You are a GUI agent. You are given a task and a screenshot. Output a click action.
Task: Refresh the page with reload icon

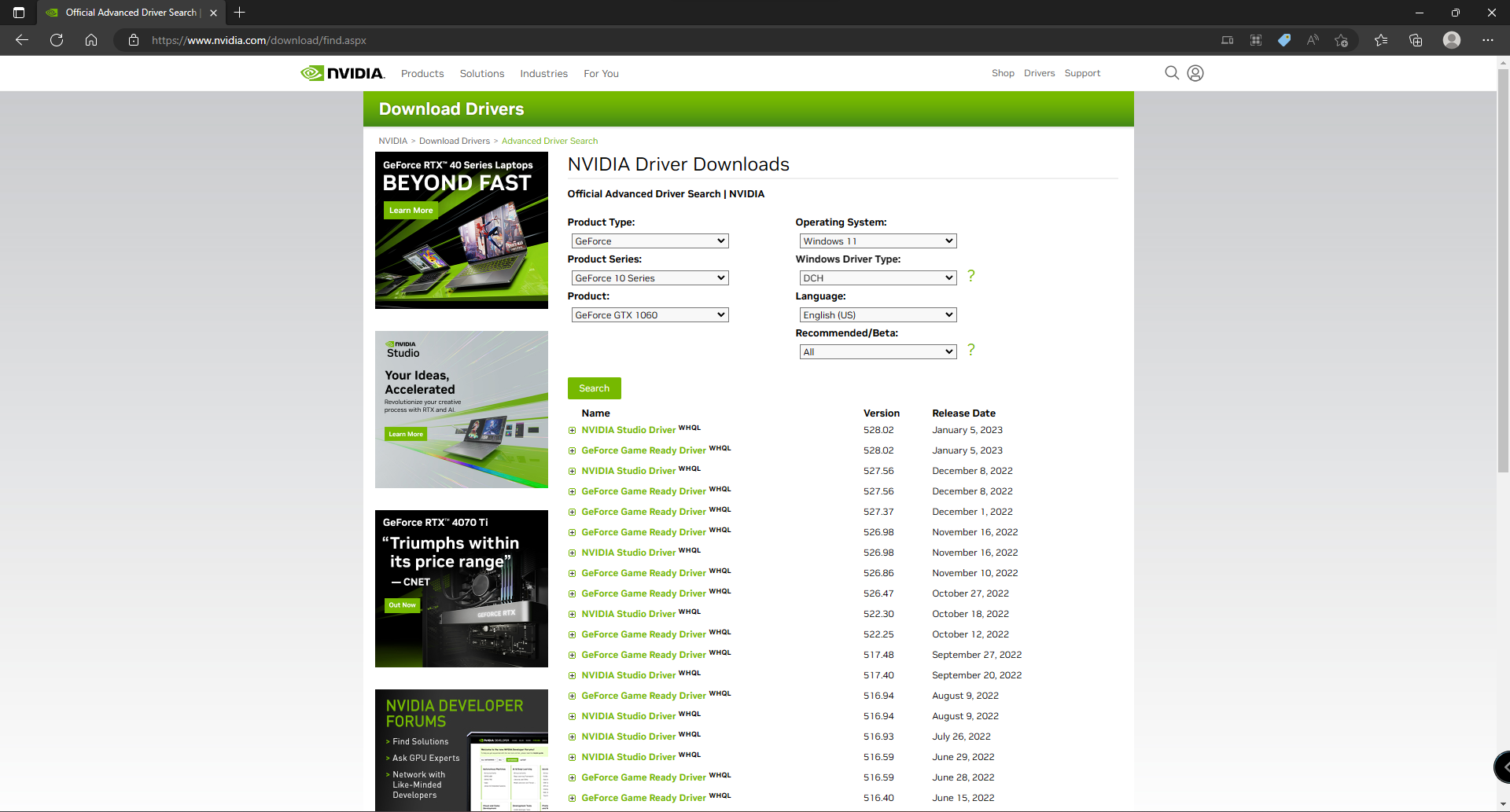click(57, 40)
